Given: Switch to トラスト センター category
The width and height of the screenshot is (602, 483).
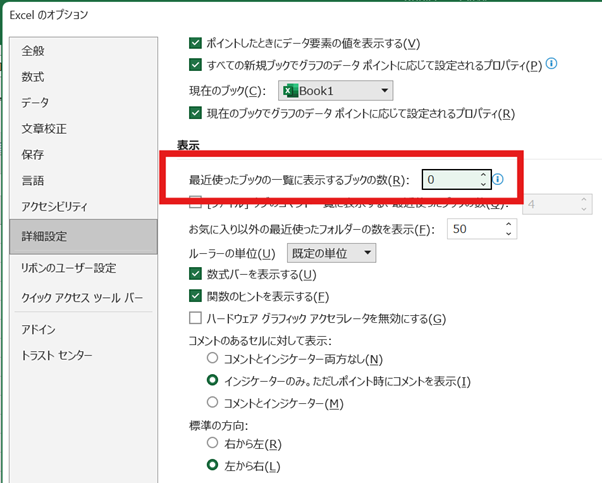Looking at the screenshot, I should (x=57, y=356).
